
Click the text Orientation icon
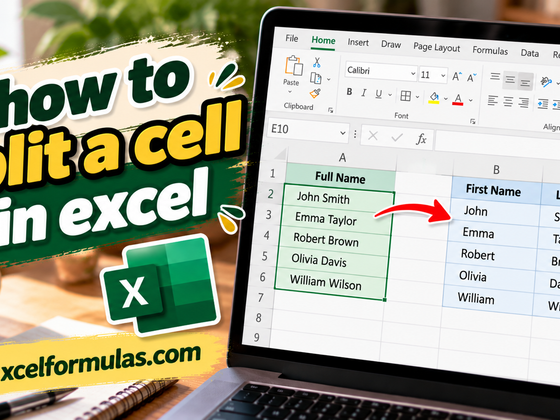click(546, 81)
